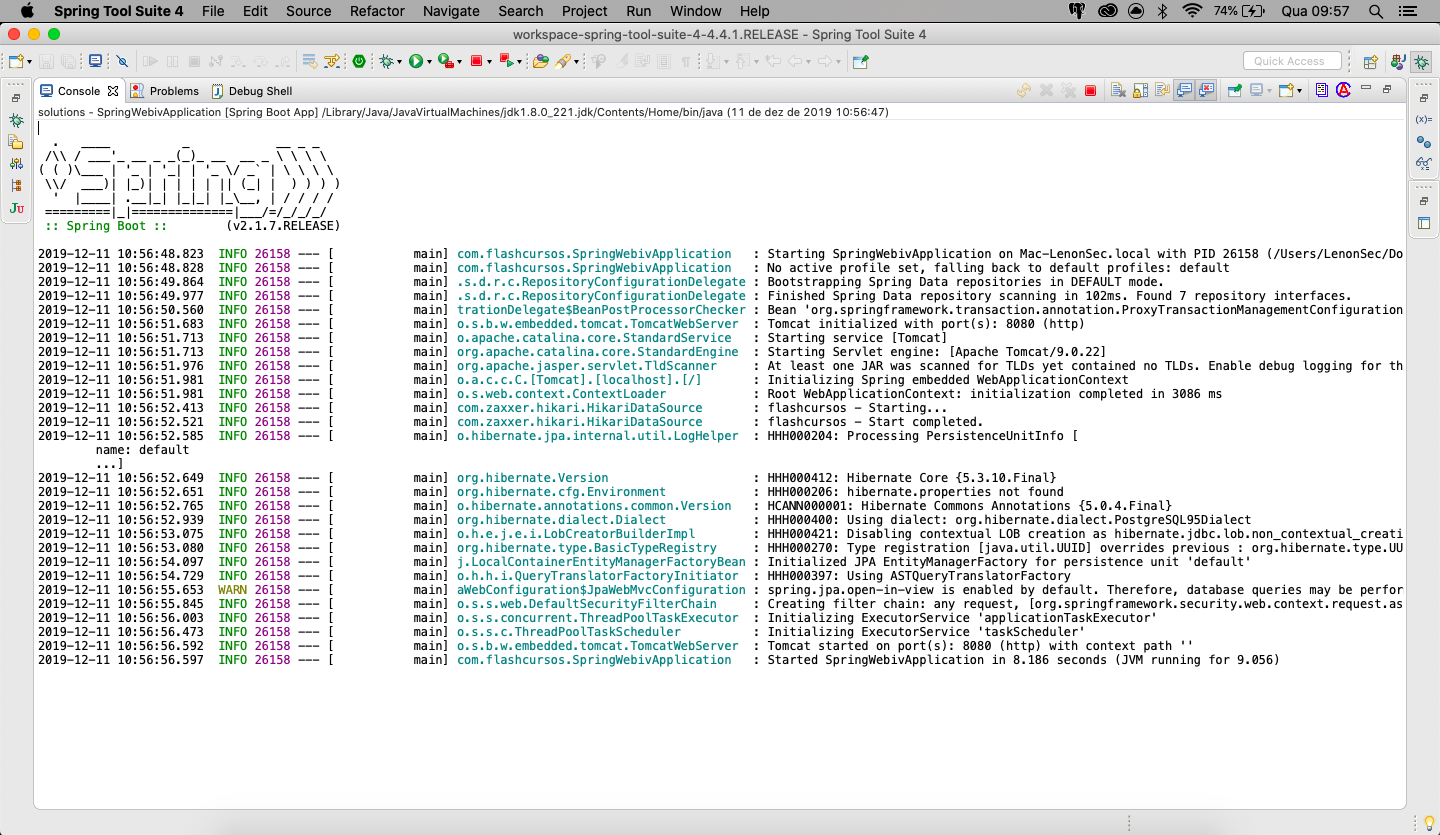
Task: Expand the Display Selected Console dropdown
Action: (x=1270, y=90)
